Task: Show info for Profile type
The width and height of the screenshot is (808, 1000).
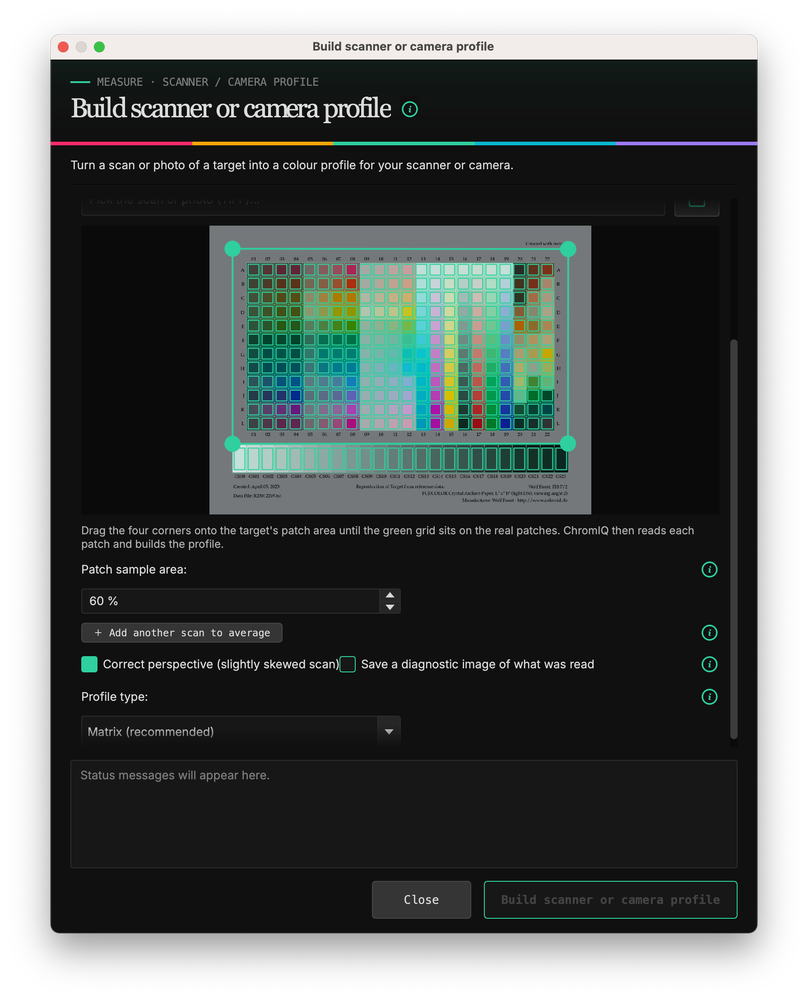Action: [x=709, y=697]
